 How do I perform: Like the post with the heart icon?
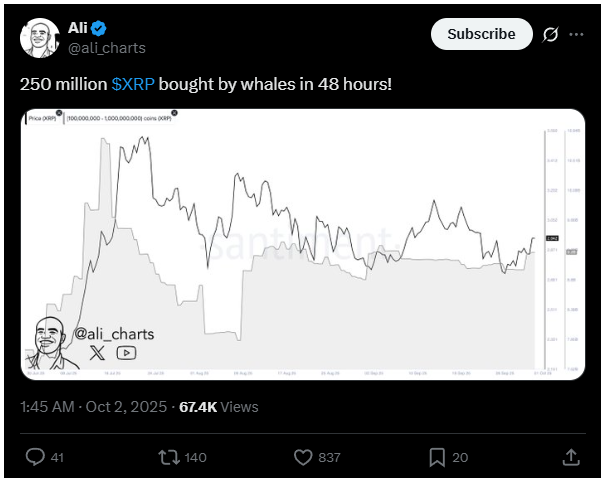[x=304, y=457]
